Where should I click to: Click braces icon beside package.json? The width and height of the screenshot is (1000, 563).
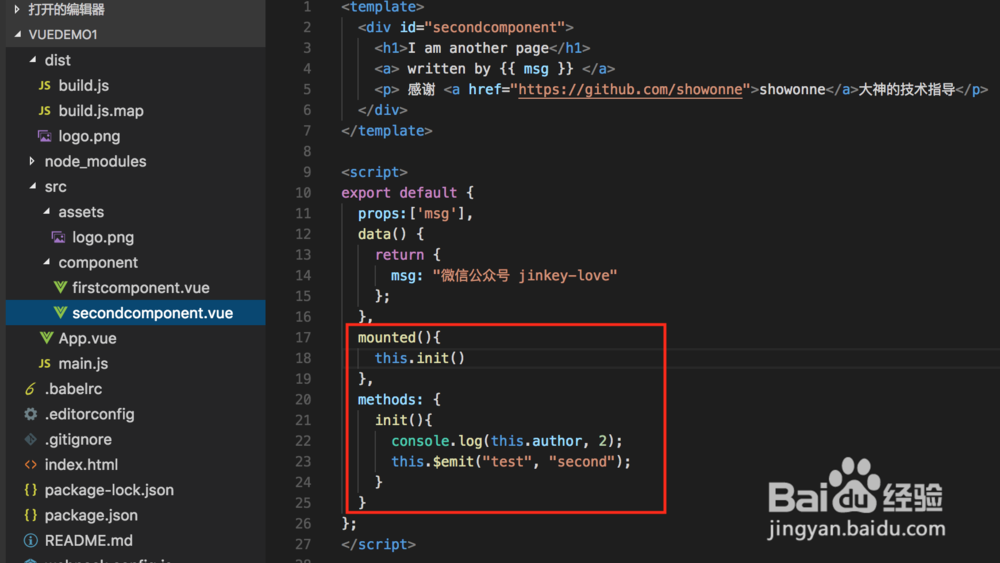pyautogui.click(x=31, y=515)
